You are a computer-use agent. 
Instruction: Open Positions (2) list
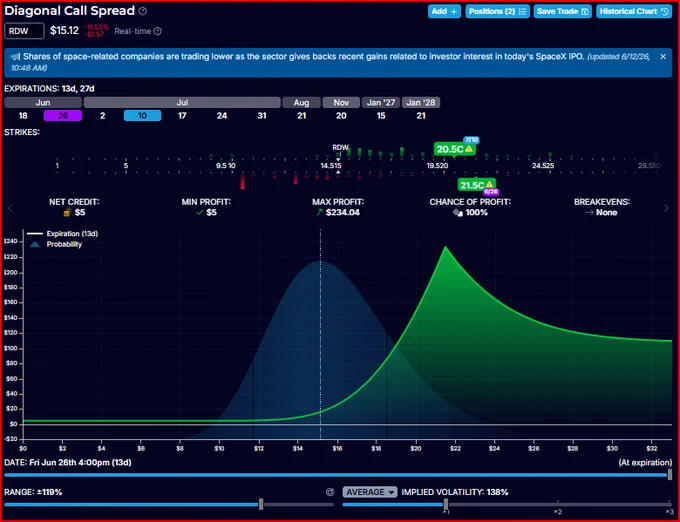[x=497, y=11]
